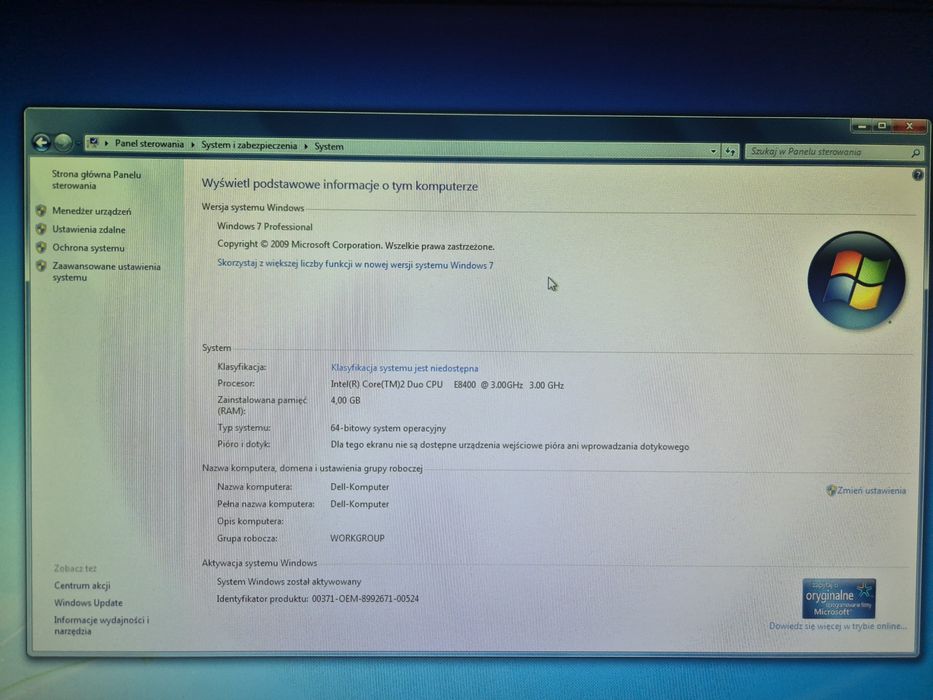Click the shield icon beside 'Menedżer urządzeń'
Viewport: 933px width, 700px height.
[x=40, y=210]
